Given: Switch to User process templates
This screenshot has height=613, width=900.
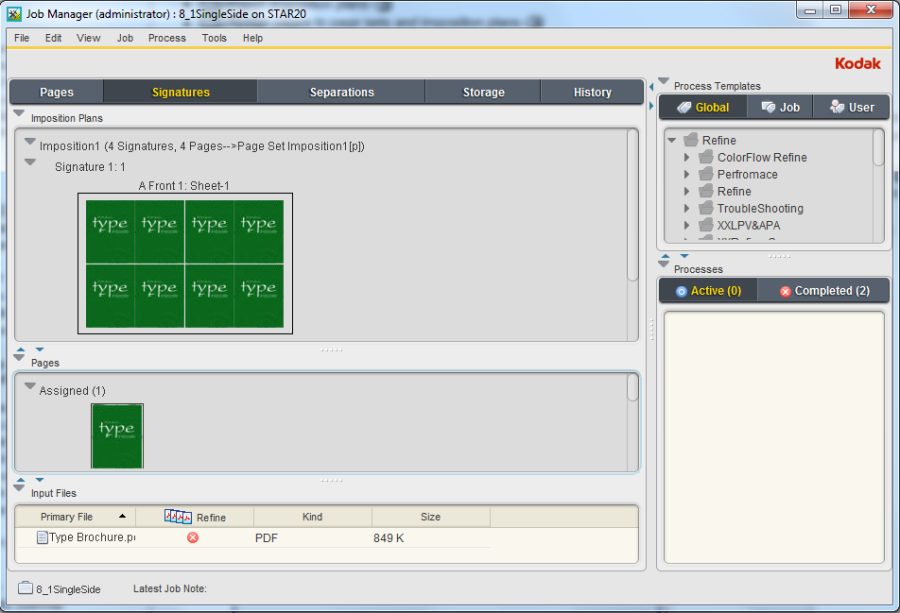Looking at the screenshot, I should [x=851, y=107].
